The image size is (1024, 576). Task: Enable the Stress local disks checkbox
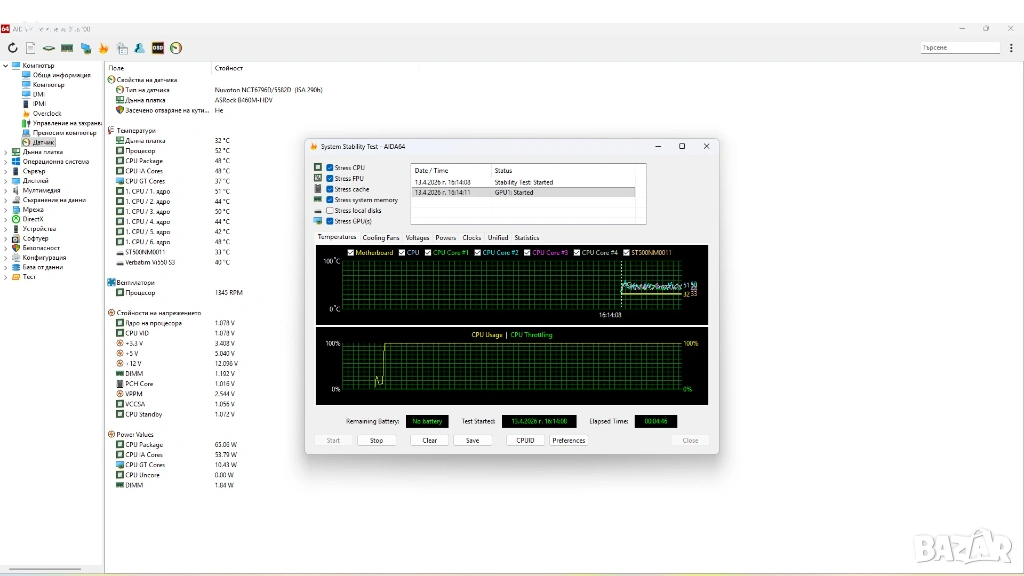[x=330, y=211]
